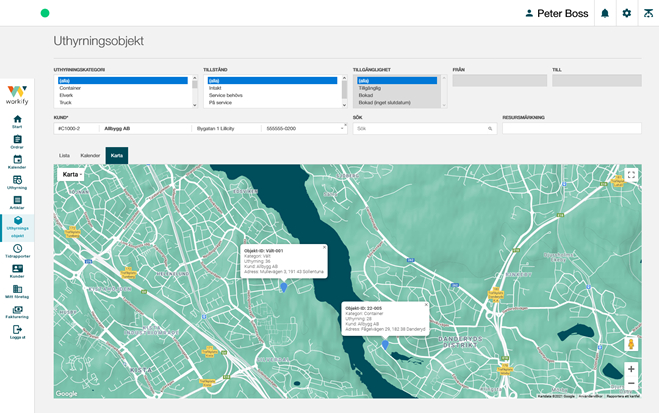The width and height of the screenshot is (659, 413).
Task: Click the Sök search field
Action: [x=420, y=129]
